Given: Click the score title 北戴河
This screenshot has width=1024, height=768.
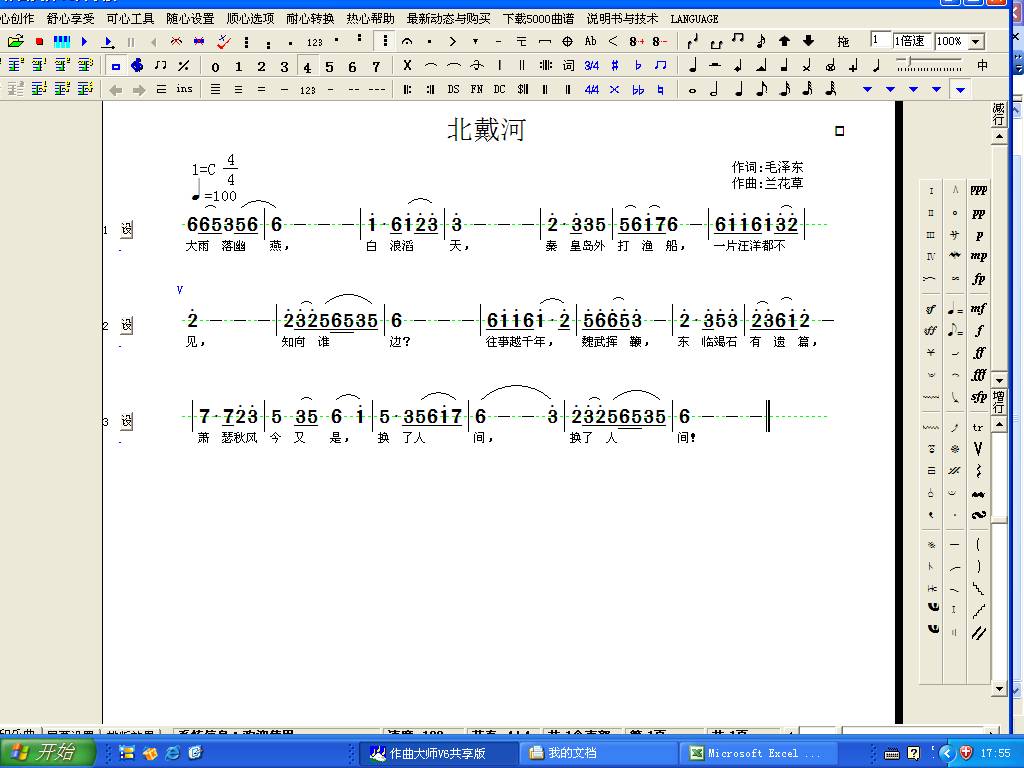Looking at the screenshot, I should [487, 130].
